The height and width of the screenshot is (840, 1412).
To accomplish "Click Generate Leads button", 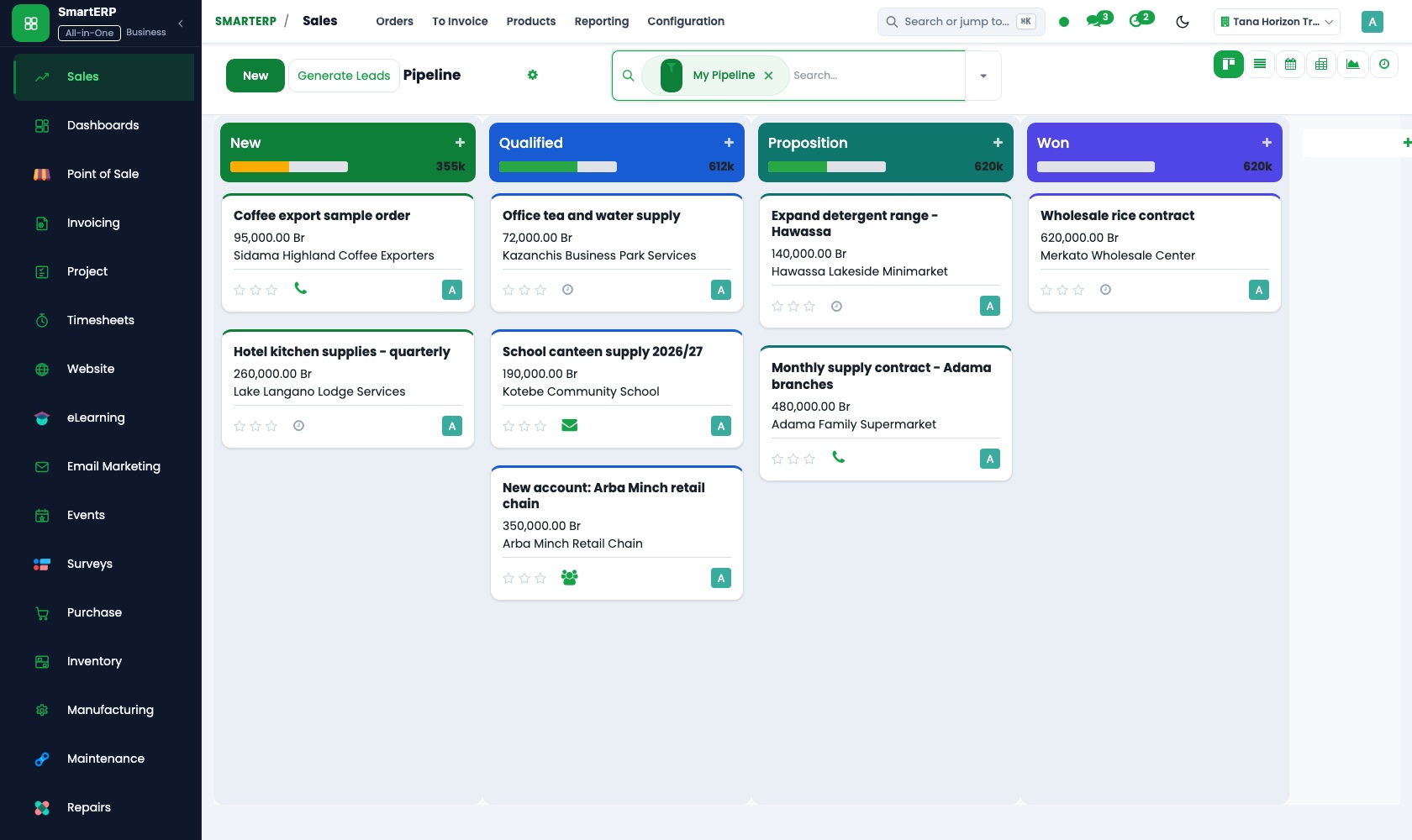I will pos(344,76).
